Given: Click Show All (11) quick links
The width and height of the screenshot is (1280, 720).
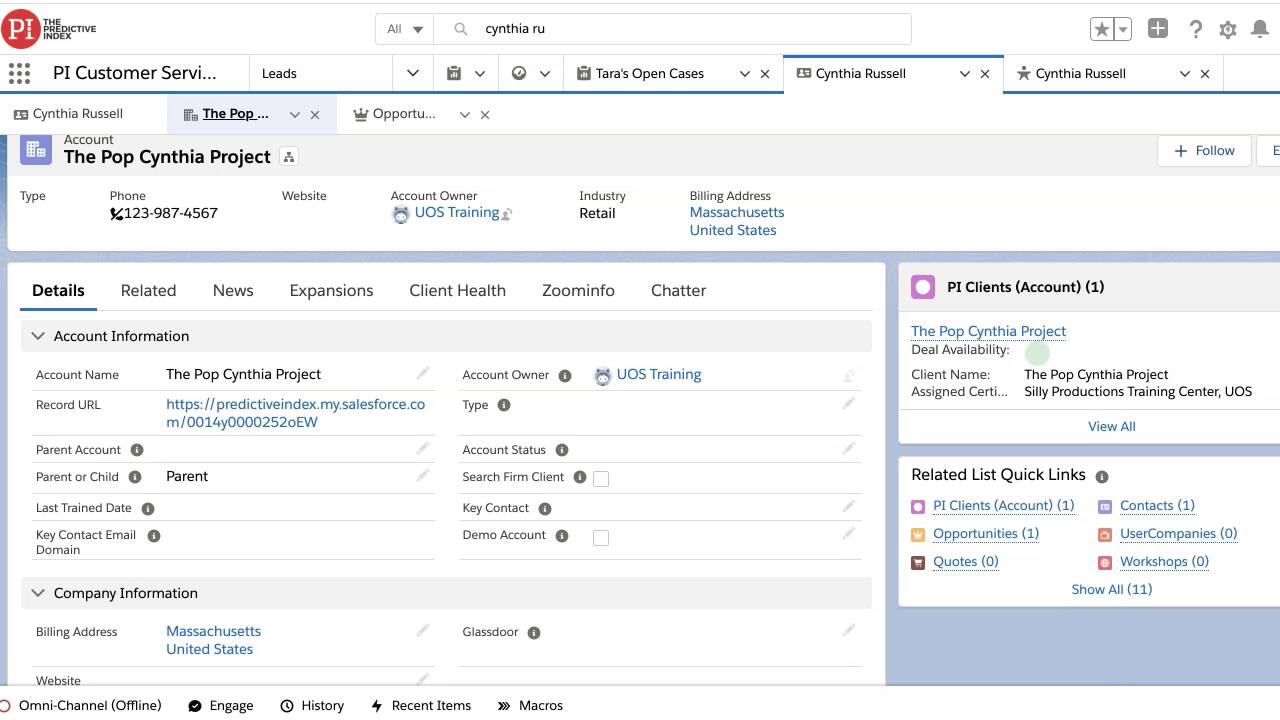Looking at the screenshot, I should (x=1112, y=589).
